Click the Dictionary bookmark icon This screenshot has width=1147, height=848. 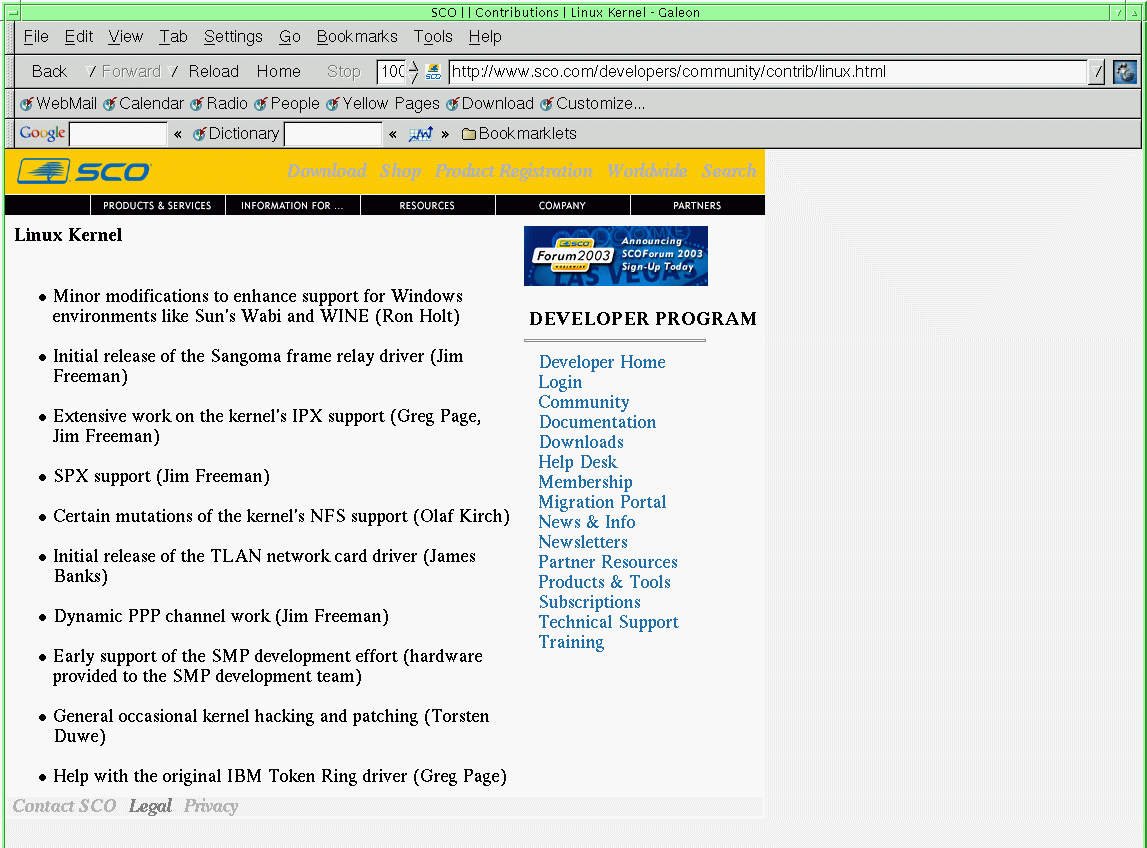coord(199,134)
